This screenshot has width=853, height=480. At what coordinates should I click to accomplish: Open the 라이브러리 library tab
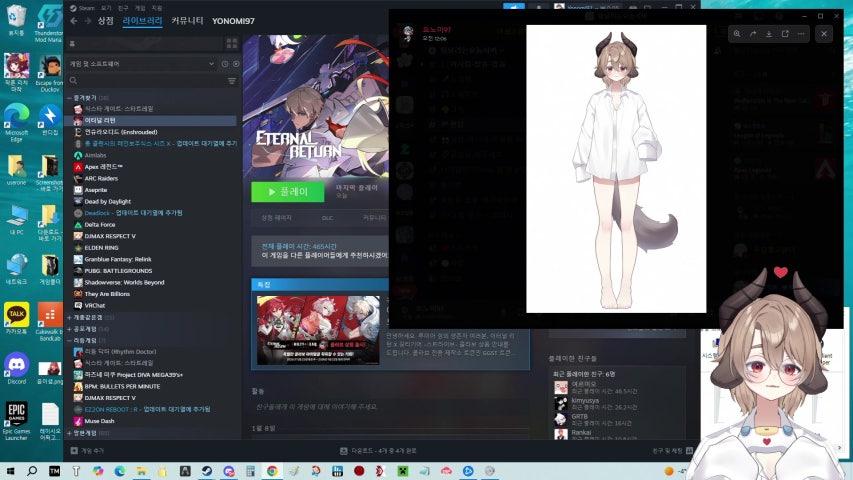click(142, 21)
